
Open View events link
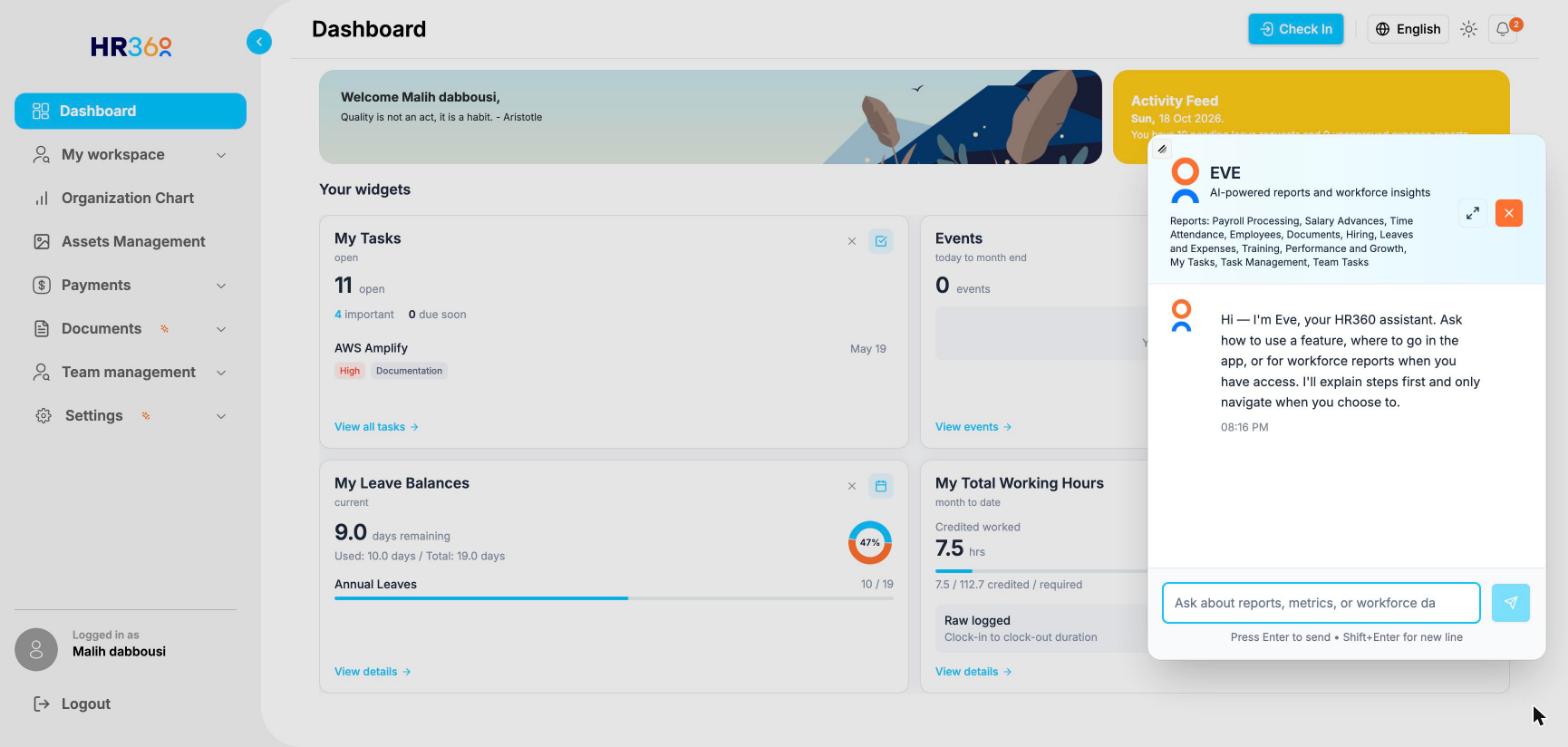tap(973, 427)
